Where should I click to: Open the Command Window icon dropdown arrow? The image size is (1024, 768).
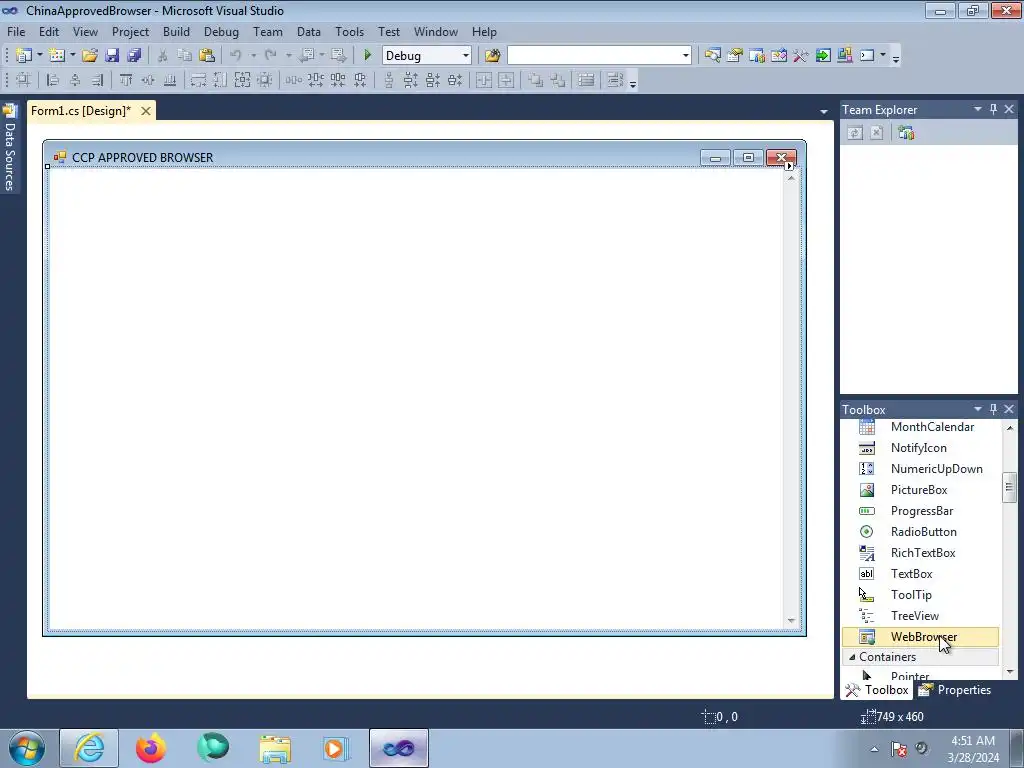[882, 56]
